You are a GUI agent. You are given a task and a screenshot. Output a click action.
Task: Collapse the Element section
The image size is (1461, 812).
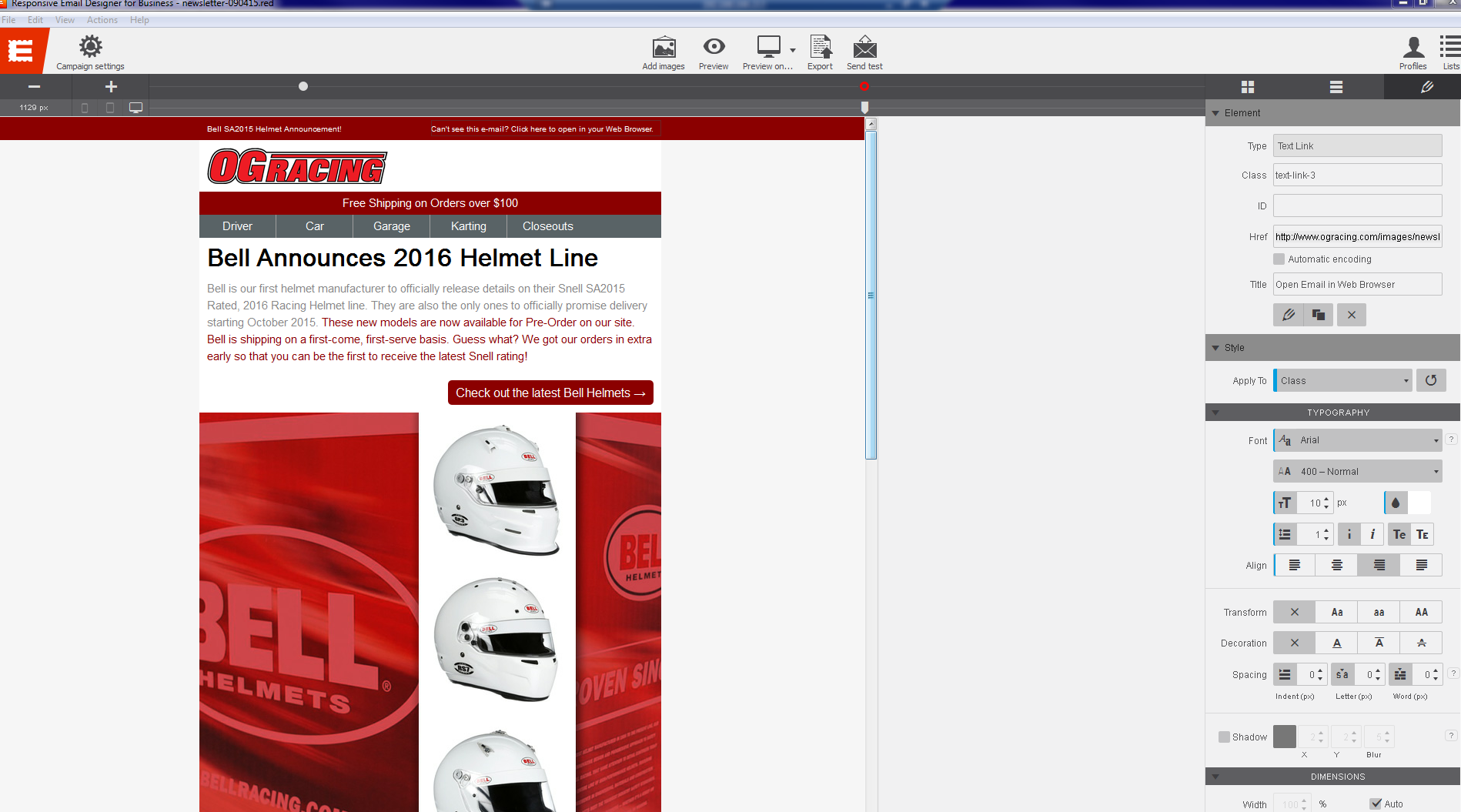[x=1216, y=113]
